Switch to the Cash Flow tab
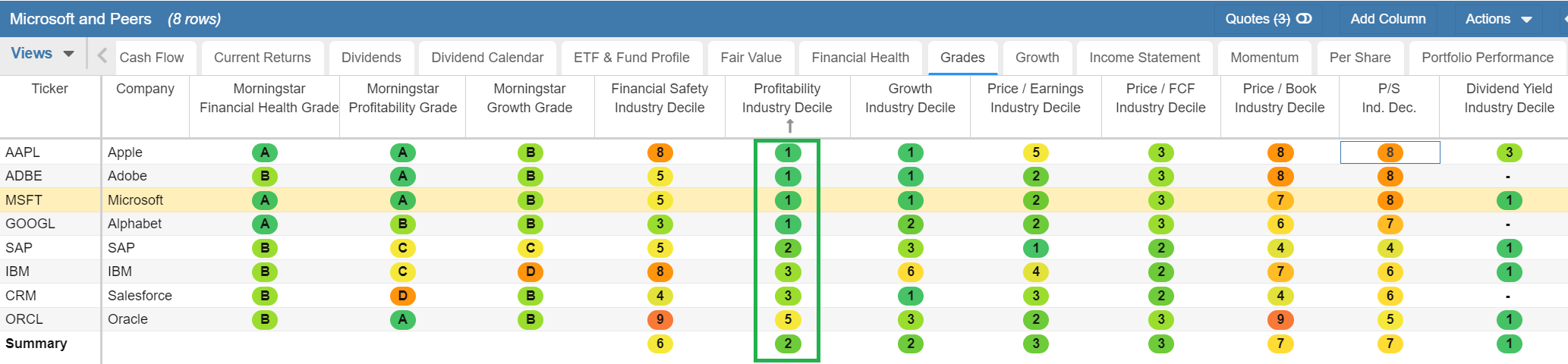 [152, 58]
